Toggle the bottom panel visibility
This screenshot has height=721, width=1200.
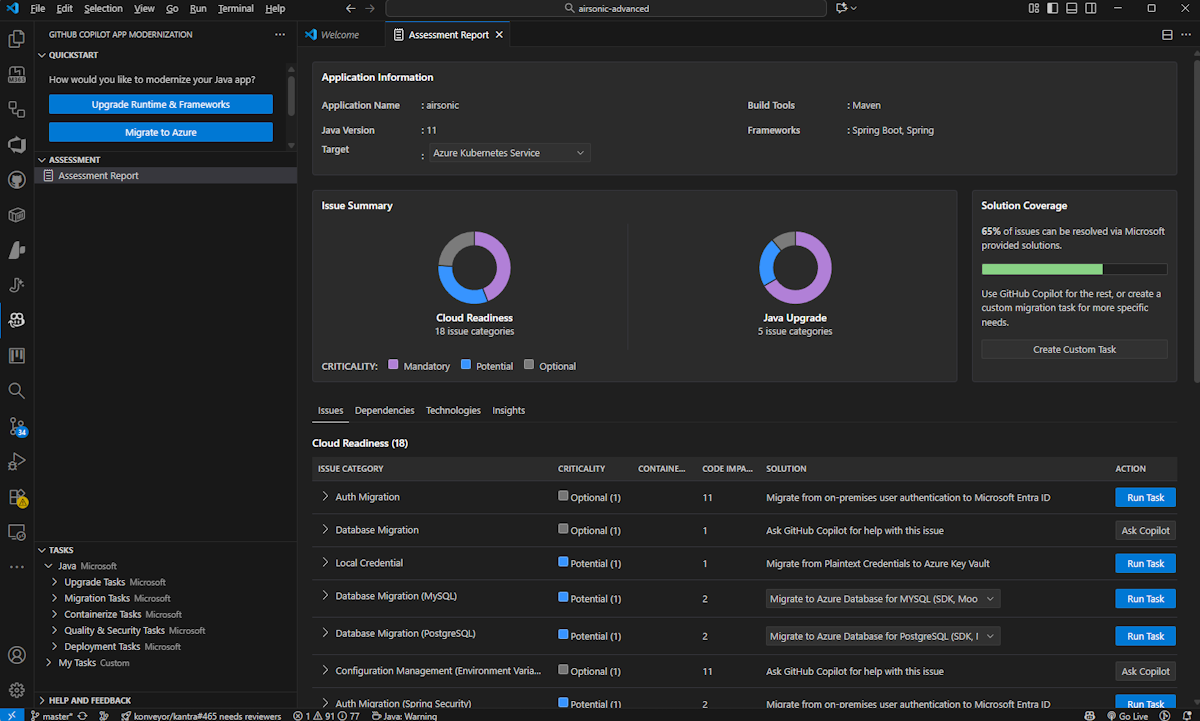tap(1071, 9)
